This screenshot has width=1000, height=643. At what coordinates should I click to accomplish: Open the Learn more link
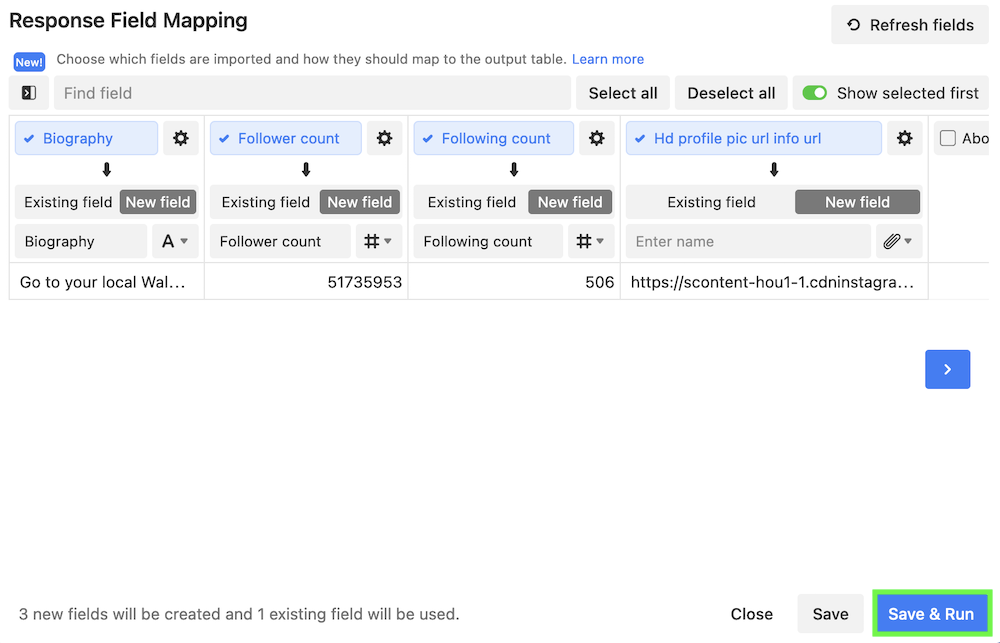tap(607, 59)
